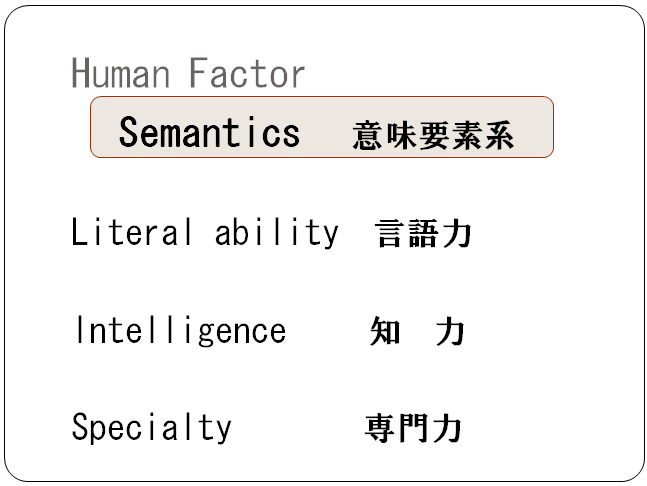Click the kanji "力" in the Intelligence row

pos(450,332)
